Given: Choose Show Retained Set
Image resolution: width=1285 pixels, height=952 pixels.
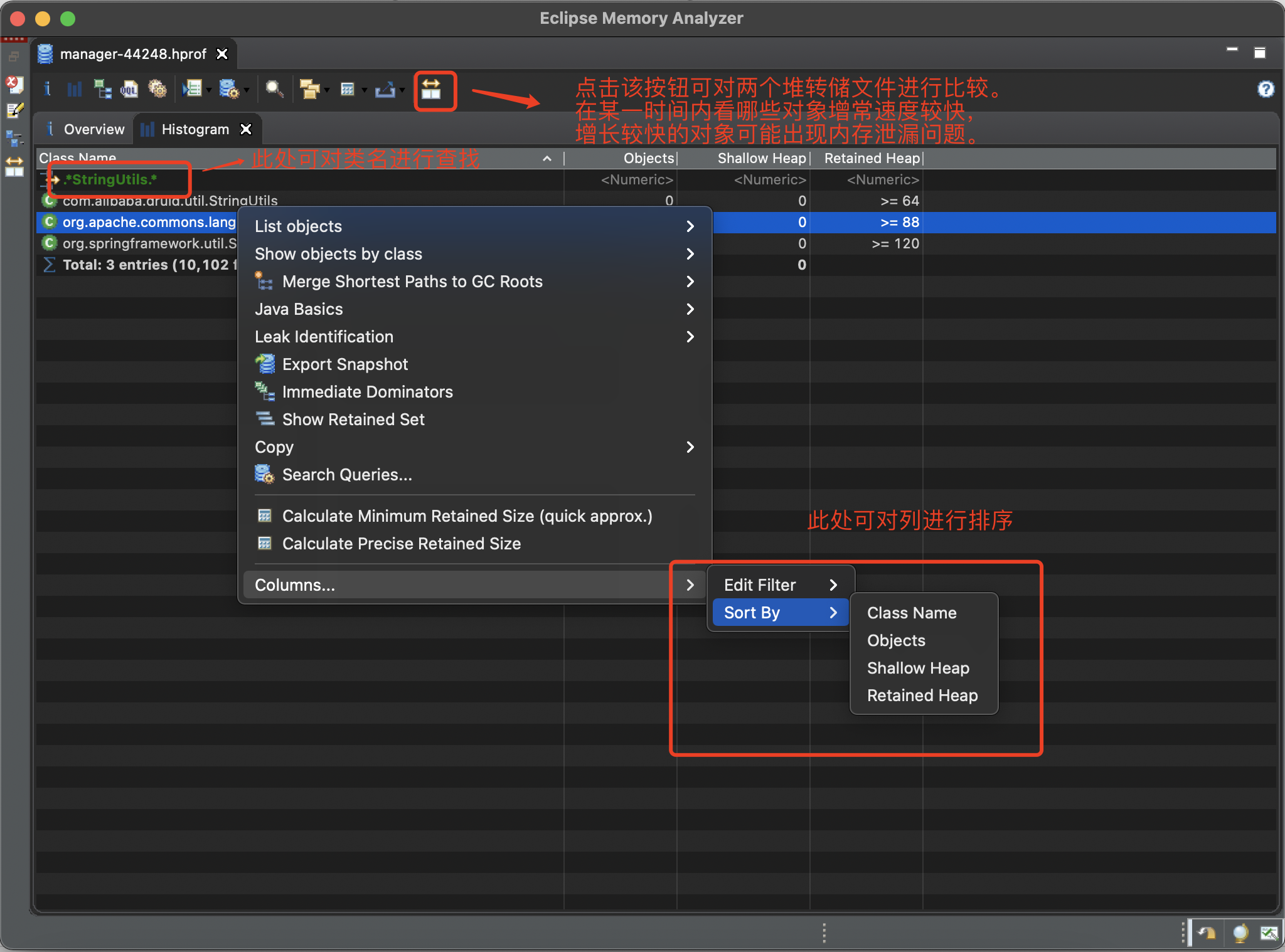Looking at the screenshot, I should click(474, 420).
